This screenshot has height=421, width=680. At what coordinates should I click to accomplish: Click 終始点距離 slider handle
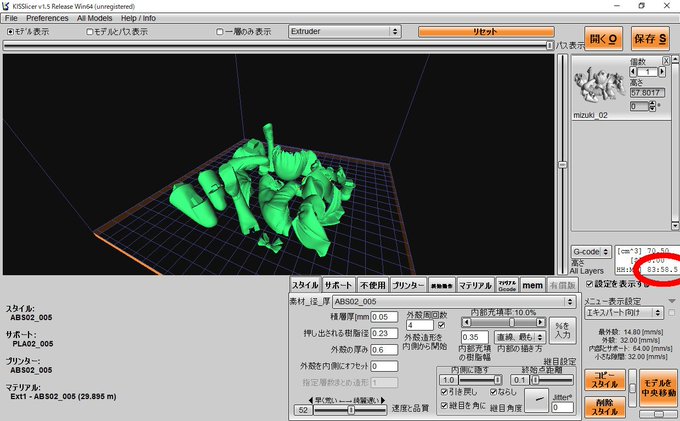click(x=536, y=380)
